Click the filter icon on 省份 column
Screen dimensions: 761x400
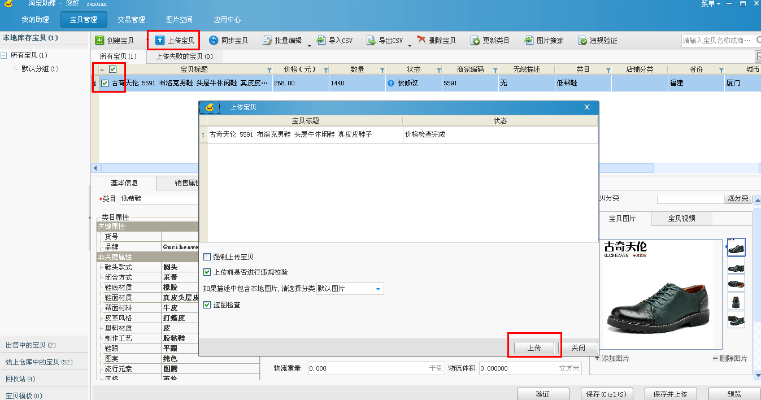[721, 70]
